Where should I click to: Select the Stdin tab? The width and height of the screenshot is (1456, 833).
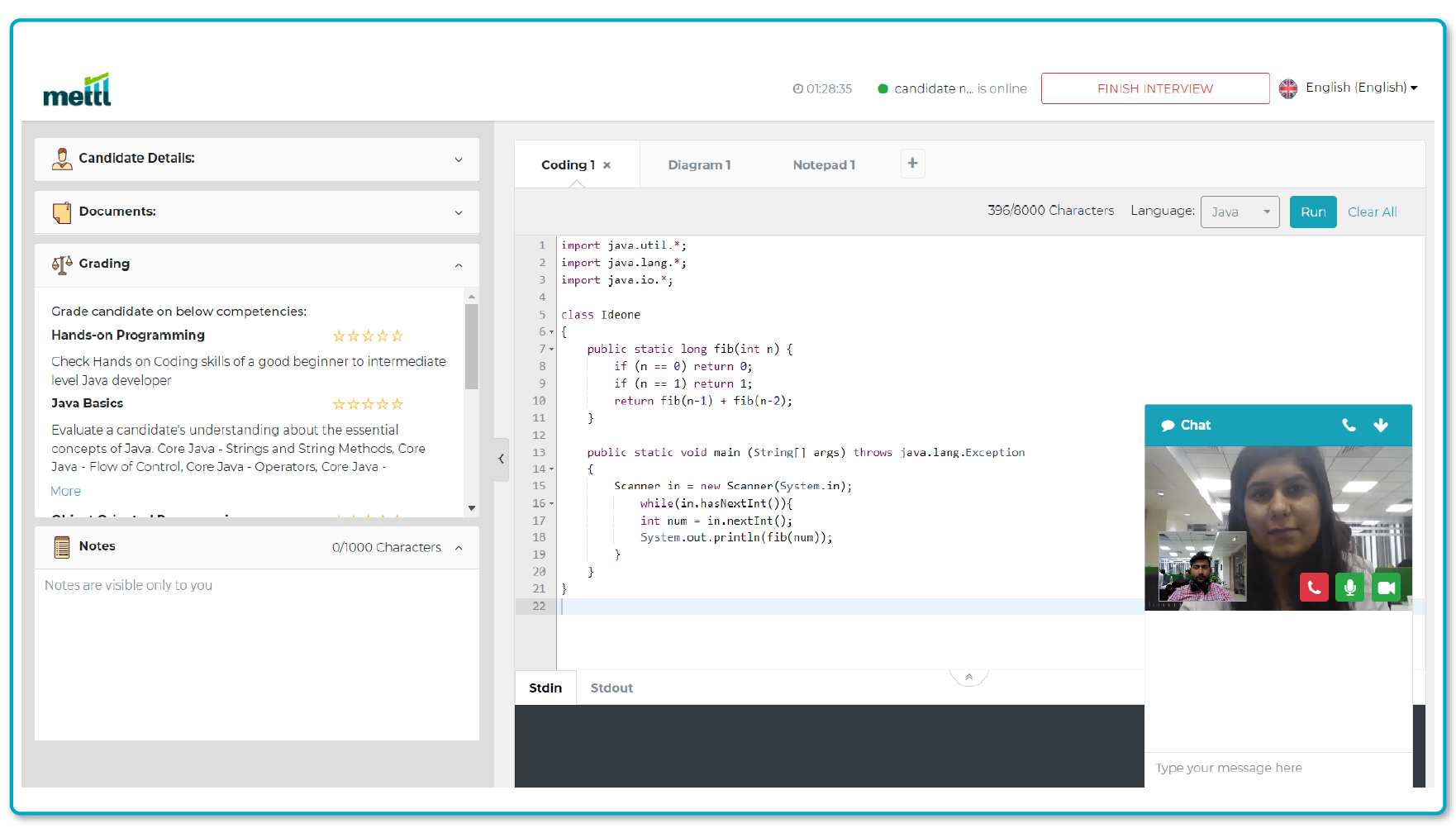click(545, 688)
